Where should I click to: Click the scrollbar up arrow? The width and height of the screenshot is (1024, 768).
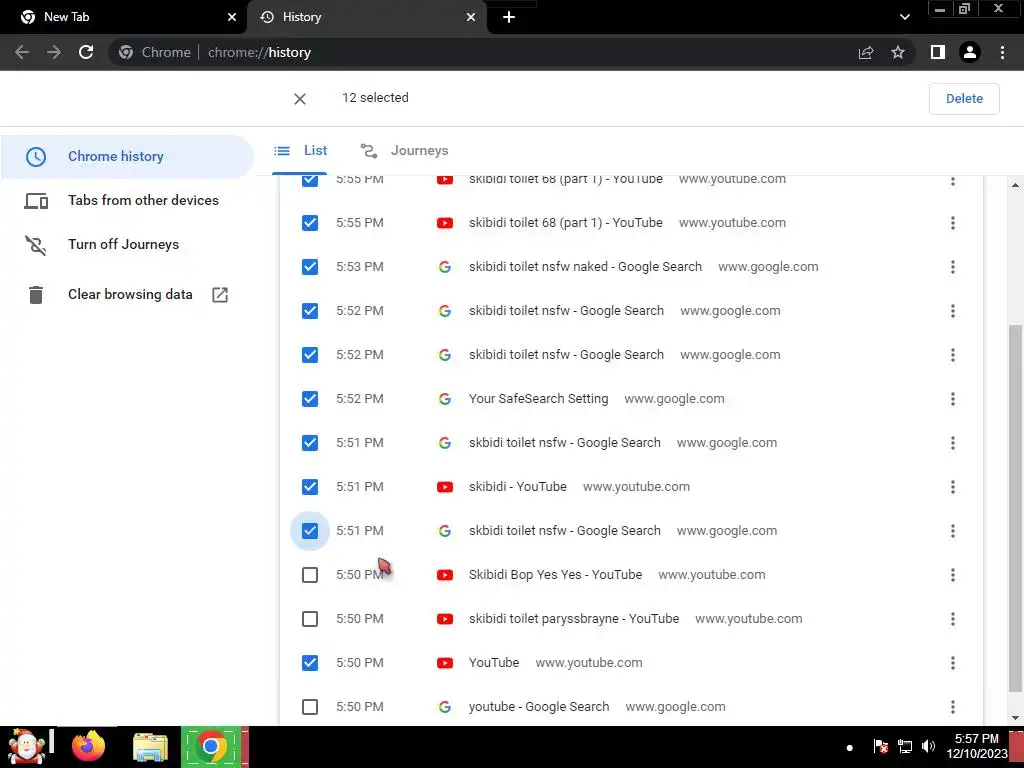click(1016, 185)
